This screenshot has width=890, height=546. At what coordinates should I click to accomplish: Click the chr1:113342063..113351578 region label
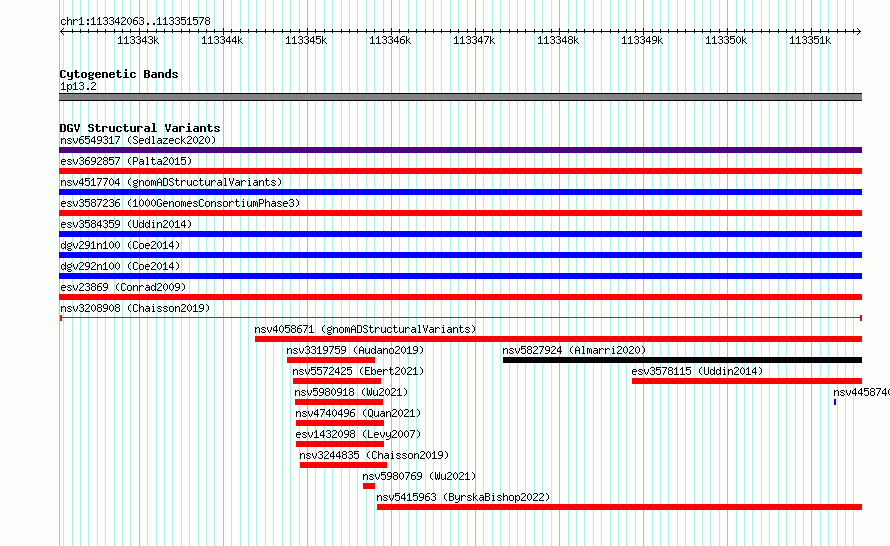[135, 21]
